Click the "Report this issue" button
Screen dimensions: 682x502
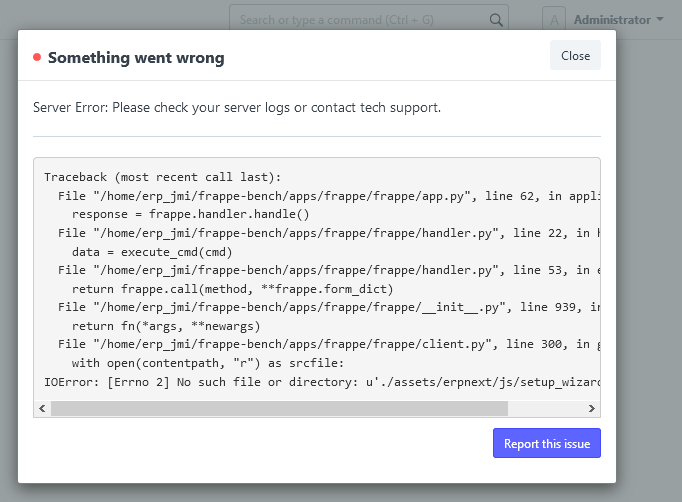[x=547, y=443]
